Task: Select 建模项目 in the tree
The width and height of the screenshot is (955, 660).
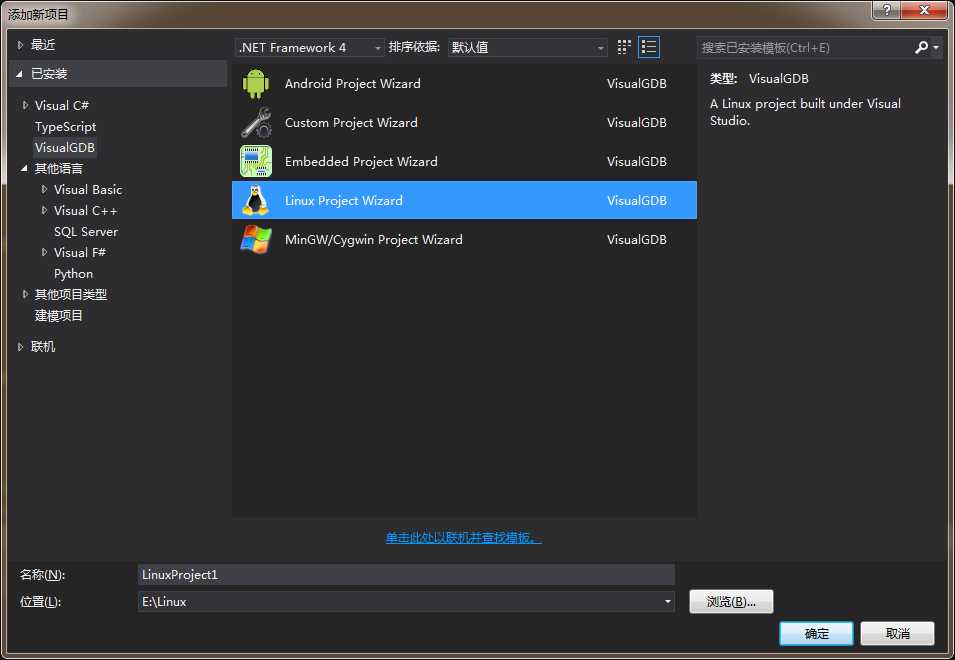Action: [x=58, y=315]
